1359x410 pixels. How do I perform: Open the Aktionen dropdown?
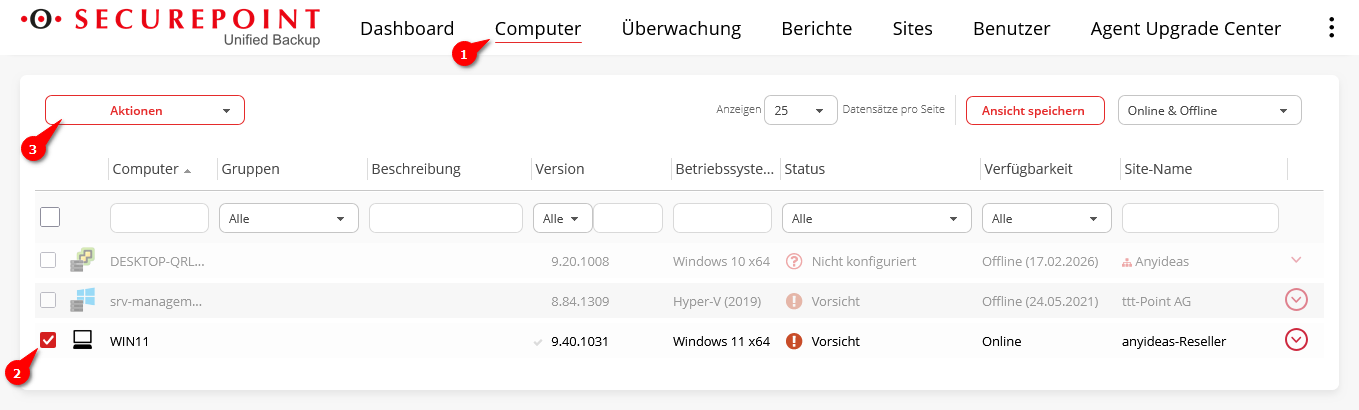pyautogui.click(x=145, y=110)
